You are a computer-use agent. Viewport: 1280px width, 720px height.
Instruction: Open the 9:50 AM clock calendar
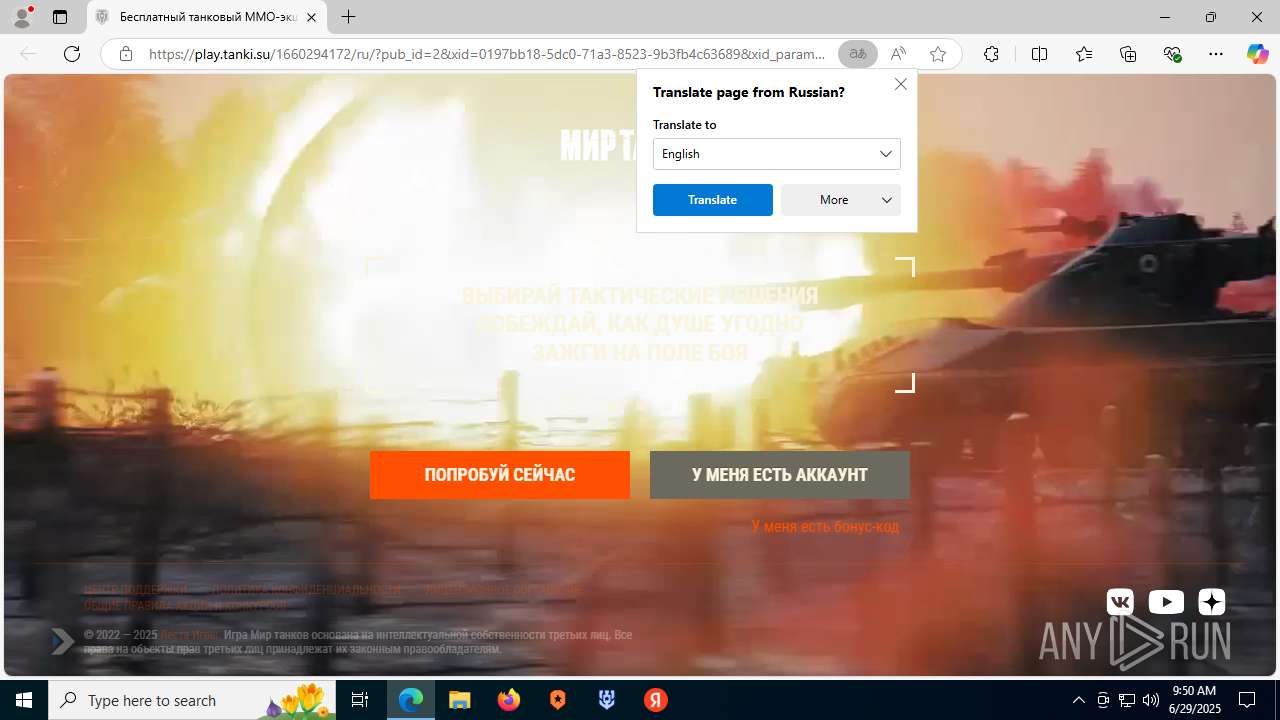[1194, 700]
